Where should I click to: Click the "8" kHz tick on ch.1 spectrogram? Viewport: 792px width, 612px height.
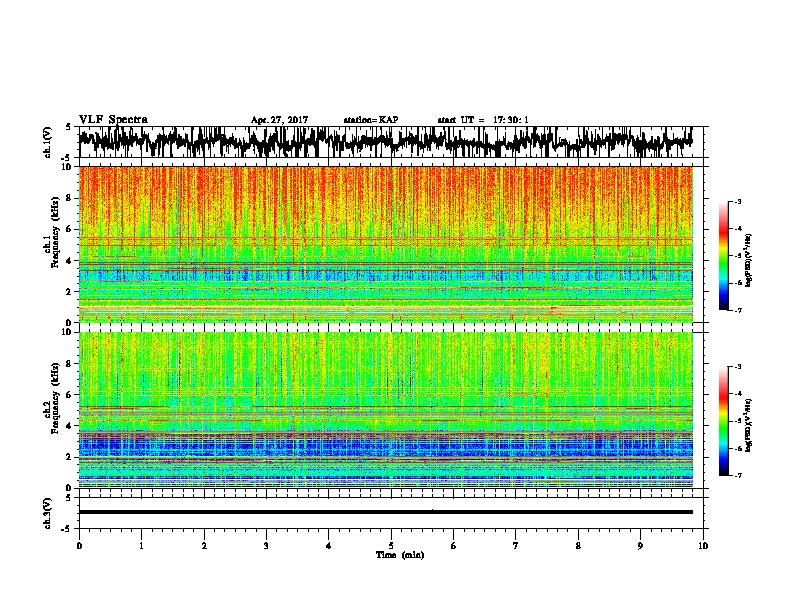pos(69,198)
